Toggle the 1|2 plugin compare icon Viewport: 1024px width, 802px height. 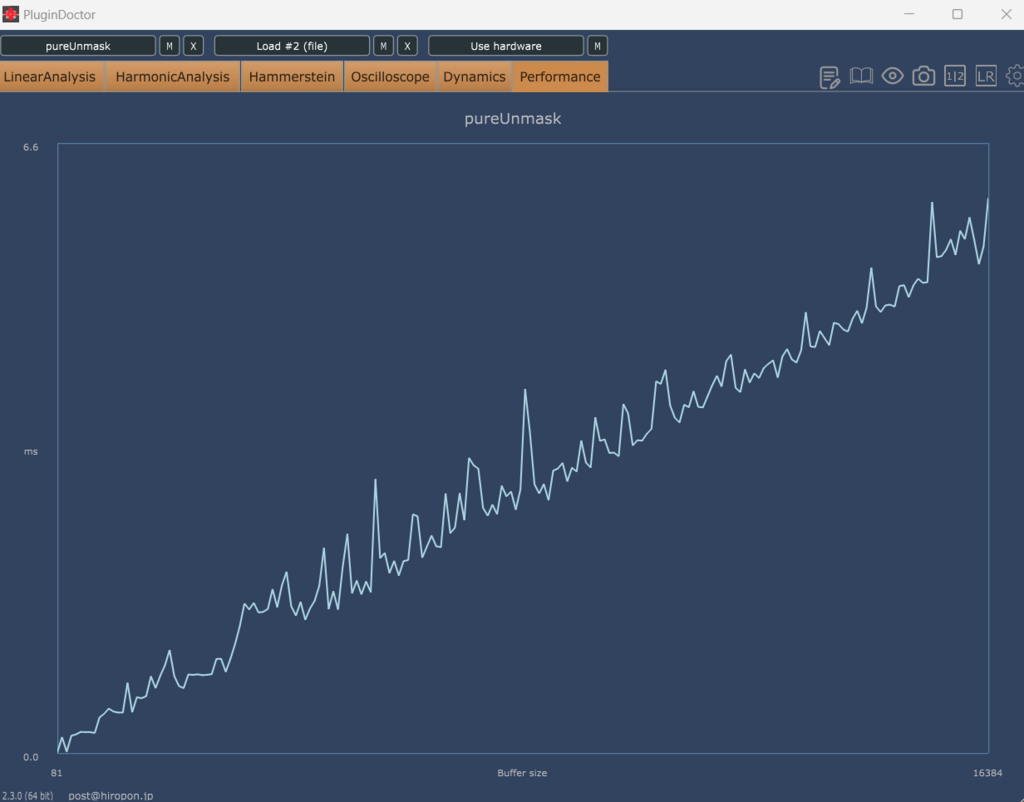point(955,76)
